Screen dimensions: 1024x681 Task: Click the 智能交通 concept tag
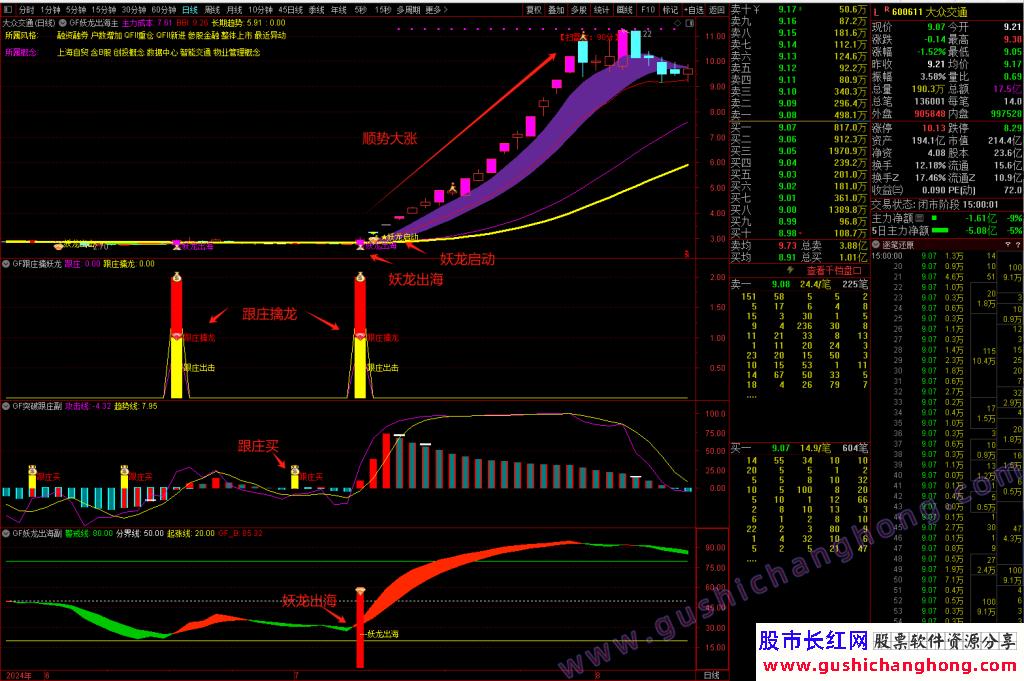click(195, 52)
